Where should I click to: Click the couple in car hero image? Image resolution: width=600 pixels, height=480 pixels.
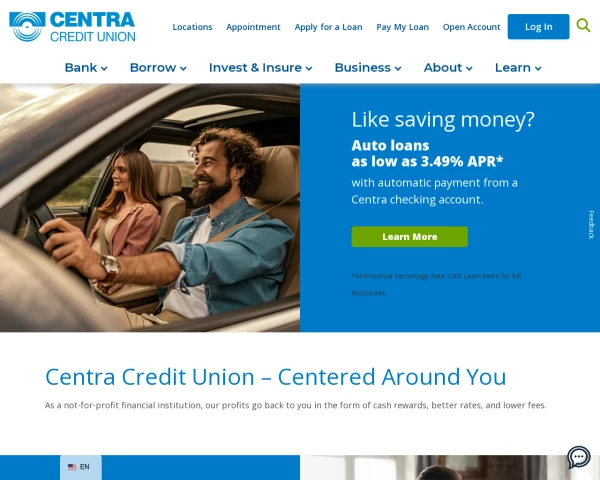click(150, 208)
